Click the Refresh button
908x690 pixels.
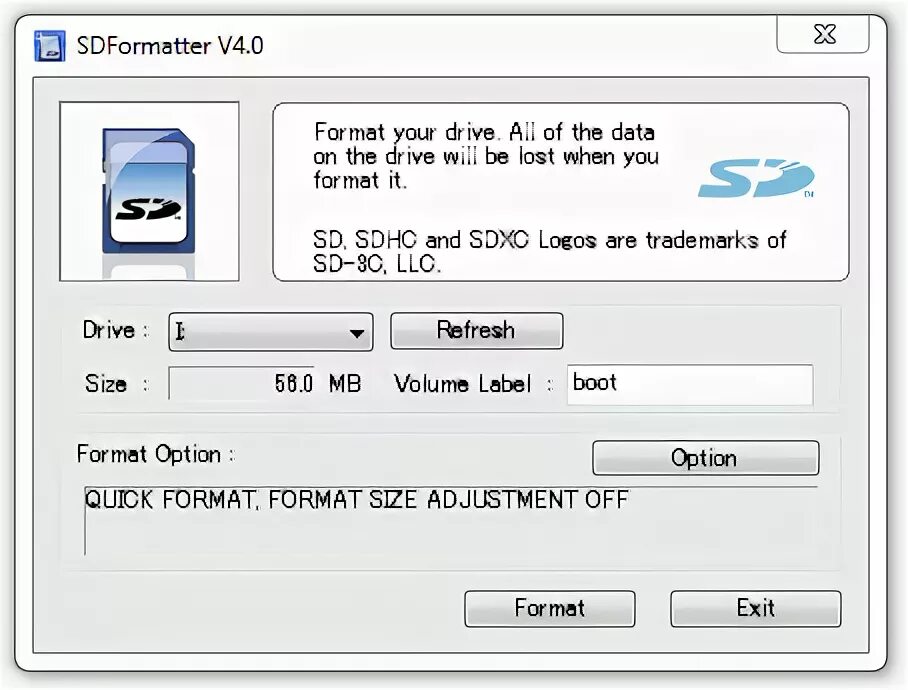pos(477,331)
